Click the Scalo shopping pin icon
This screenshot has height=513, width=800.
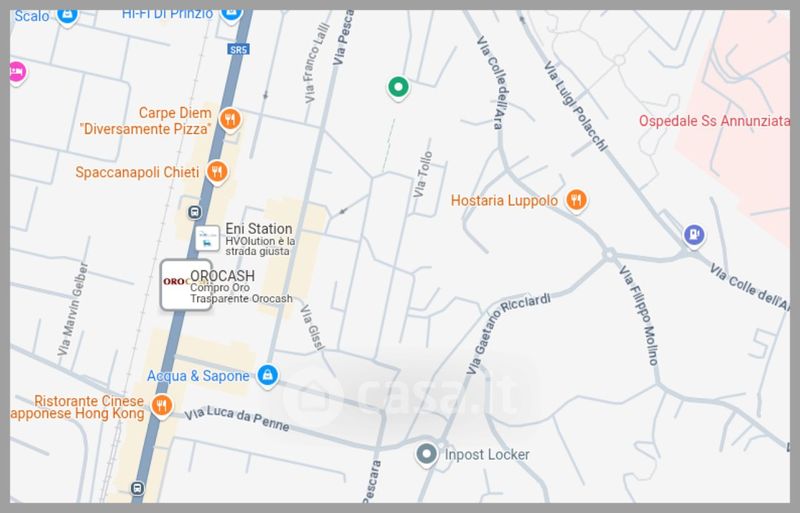pyautogui.click(x=67, y=15)
